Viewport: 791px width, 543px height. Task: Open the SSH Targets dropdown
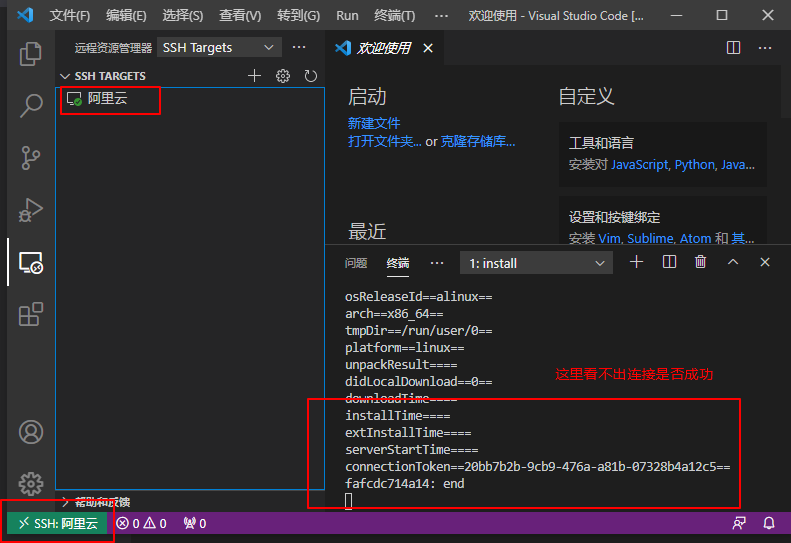point(219,47)
